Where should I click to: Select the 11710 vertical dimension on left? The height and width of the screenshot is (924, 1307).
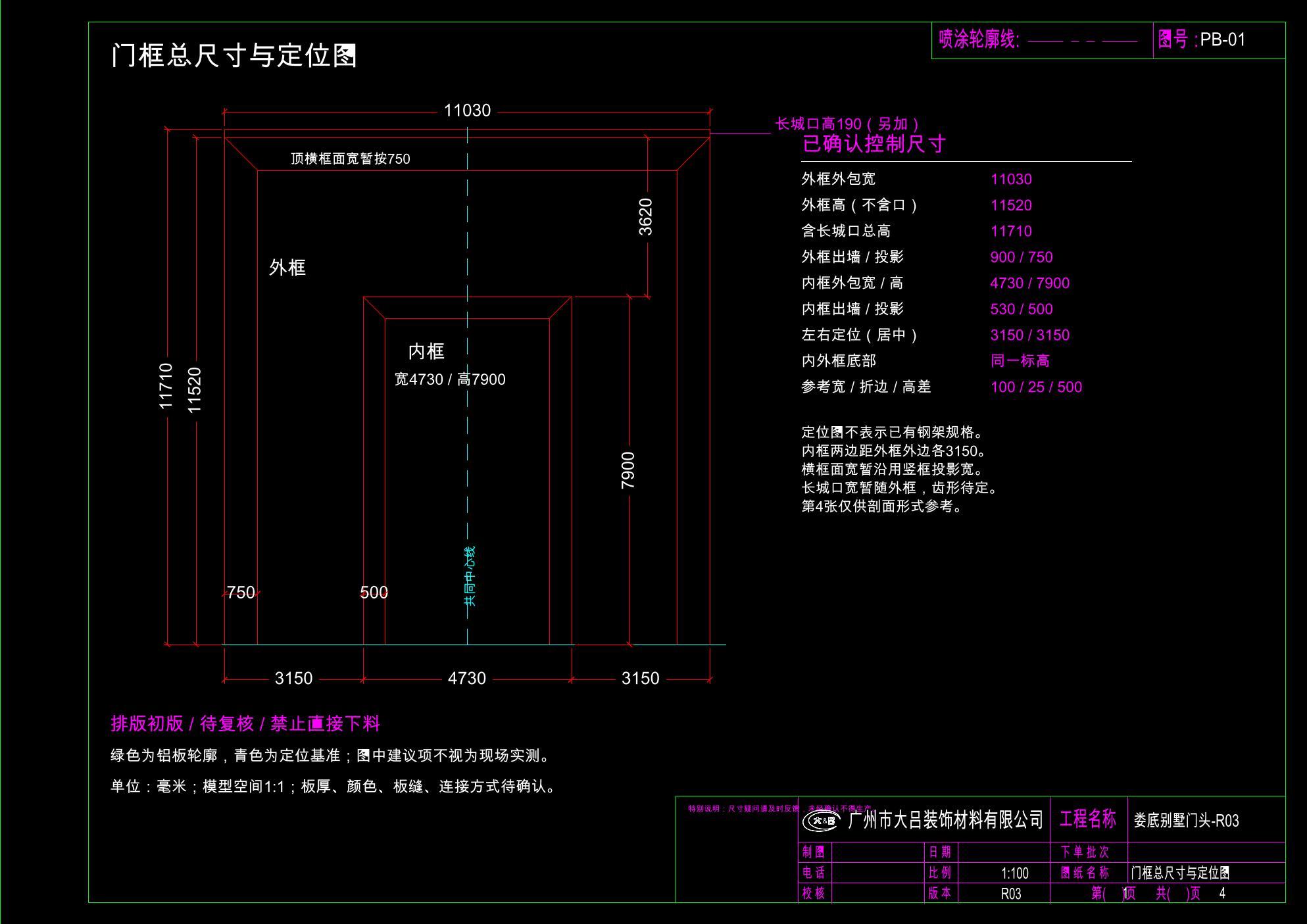(166, 386)
